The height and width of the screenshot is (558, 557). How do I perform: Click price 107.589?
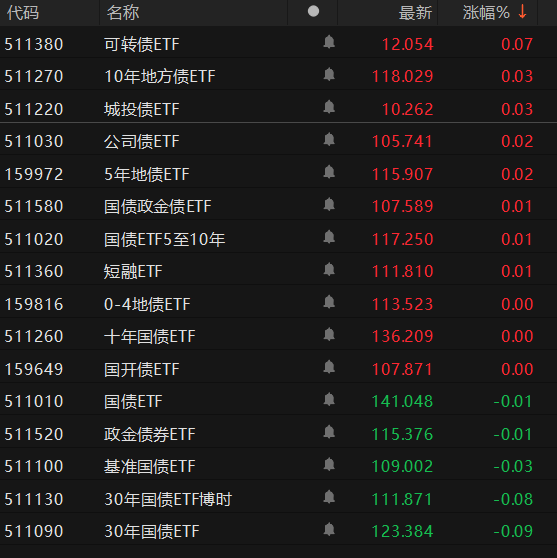click(403, 207)
